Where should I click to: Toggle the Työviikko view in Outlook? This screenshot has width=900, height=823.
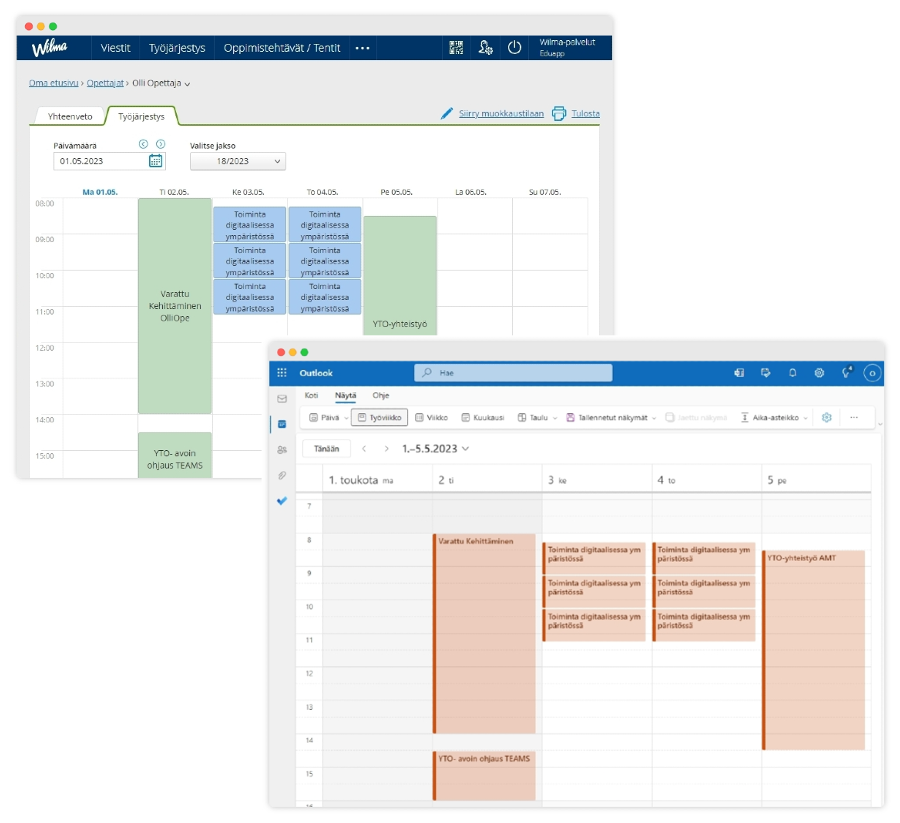pos(379,417)
